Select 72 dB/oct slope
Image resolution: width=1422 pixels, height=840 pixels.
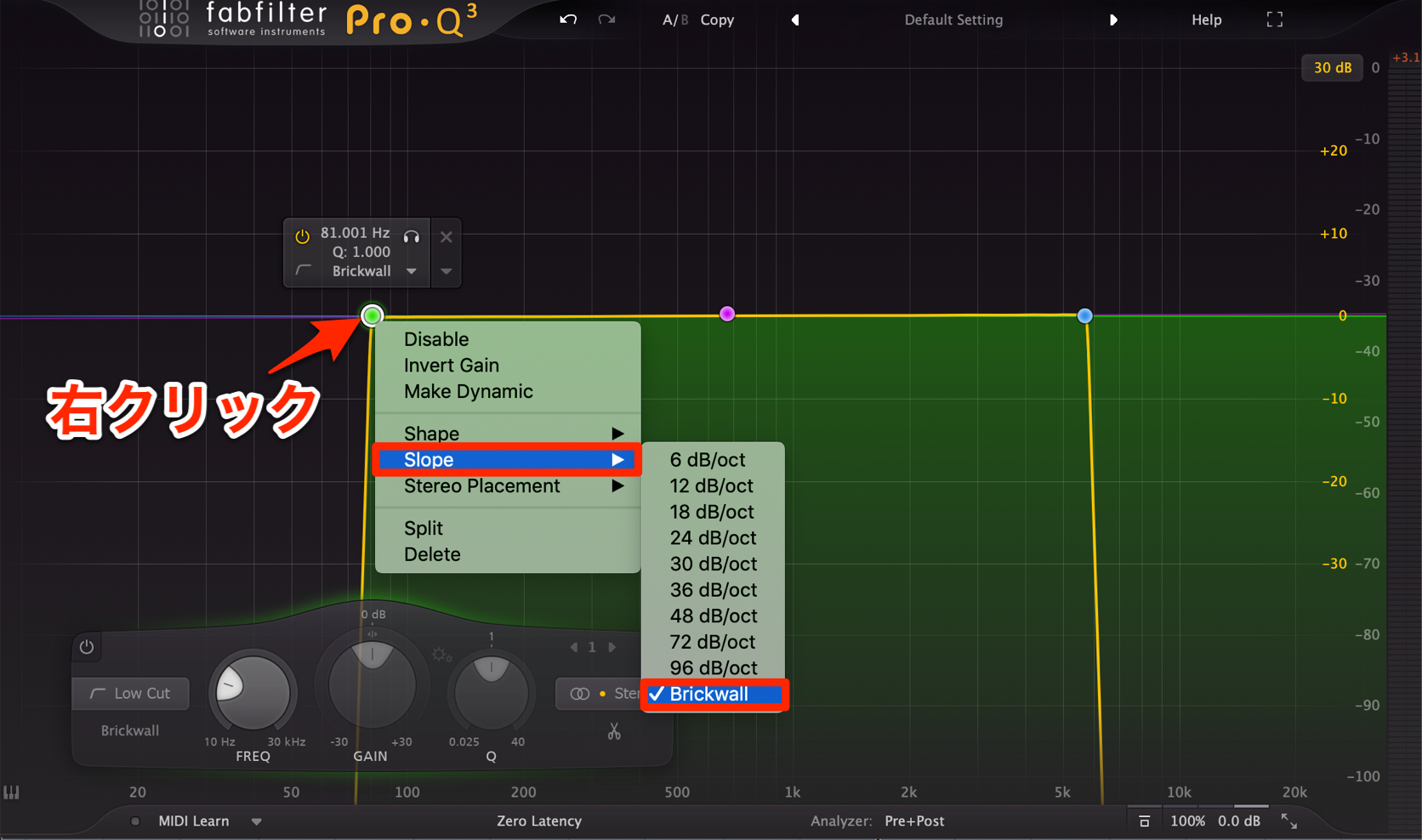[713, 642]
